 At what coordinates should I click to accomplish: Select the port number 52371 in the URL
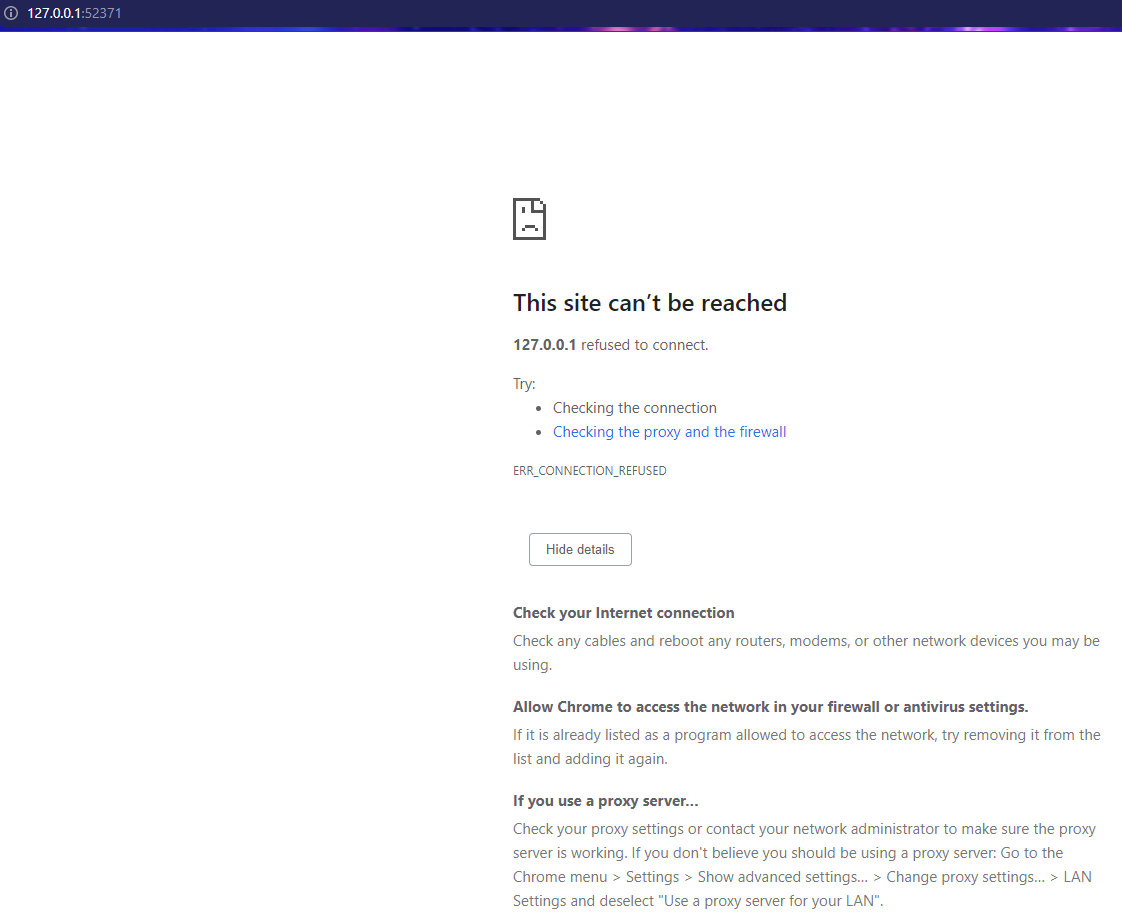click(x=100, y=13)
